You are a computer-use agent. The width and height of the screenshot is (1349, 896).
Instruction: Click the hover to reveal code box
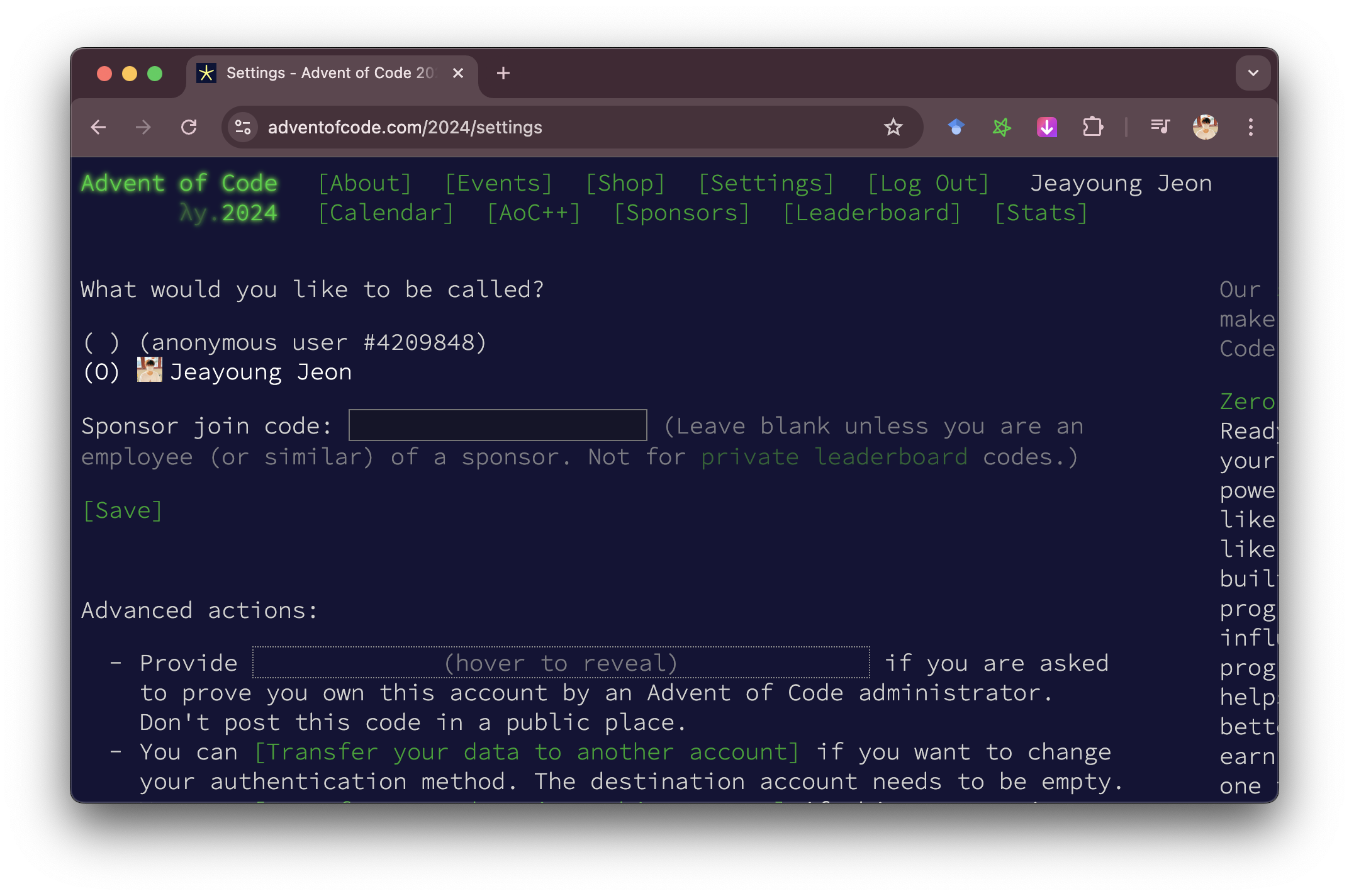click(561, 663)
